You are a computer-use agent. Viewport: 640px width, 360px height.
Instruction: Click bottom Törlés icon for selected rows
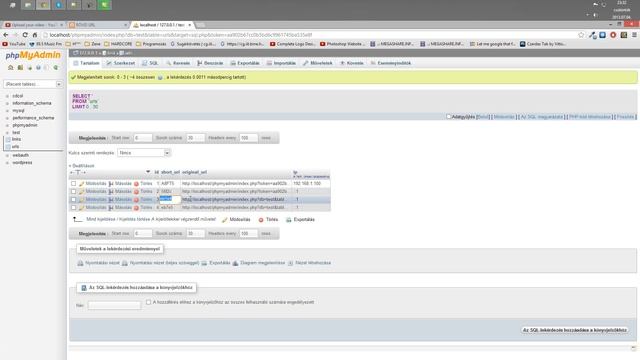[261, 220]
